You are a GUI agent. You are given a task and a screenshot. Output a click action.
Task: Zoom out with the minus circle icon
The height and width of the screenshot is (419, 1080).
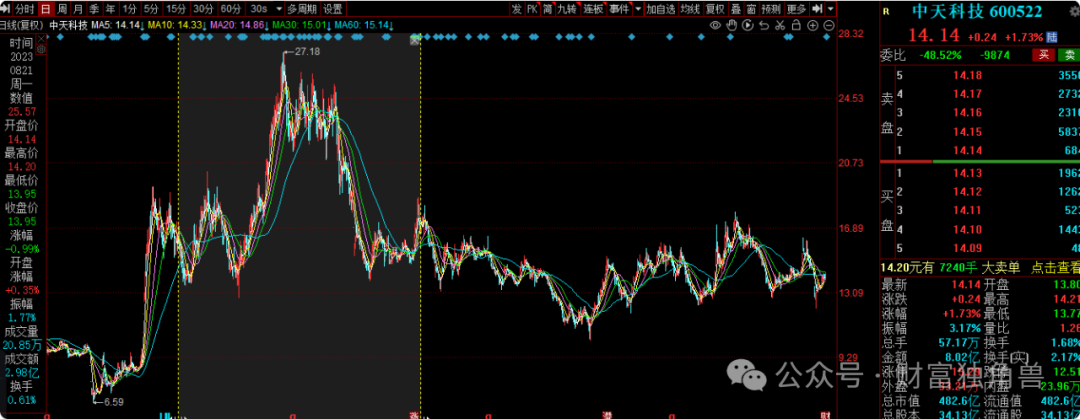click(829, 25)
